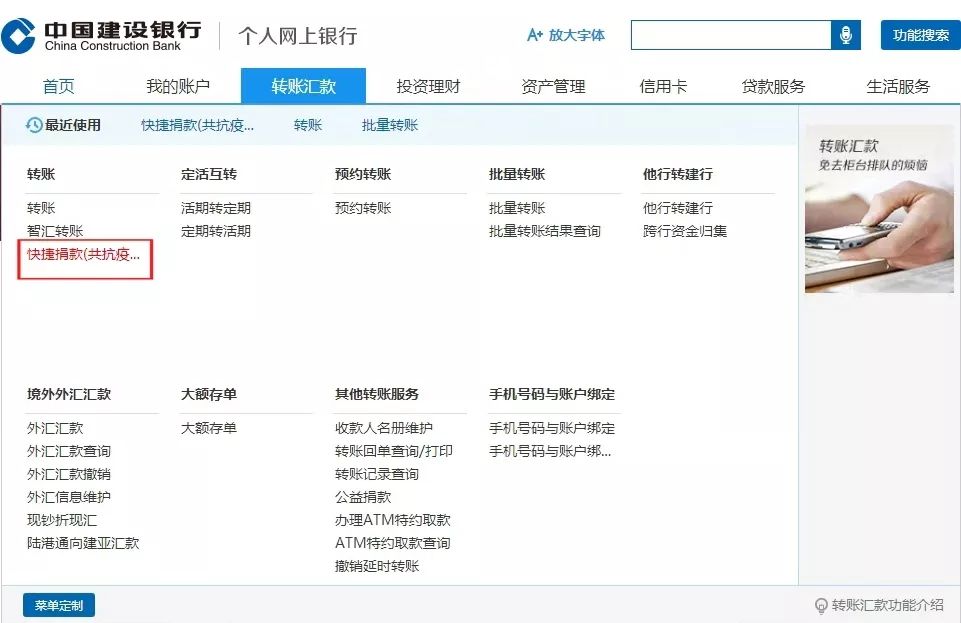Click the 最近使用 recent use clock icon
961x623 pixels.
pos(32,126)
